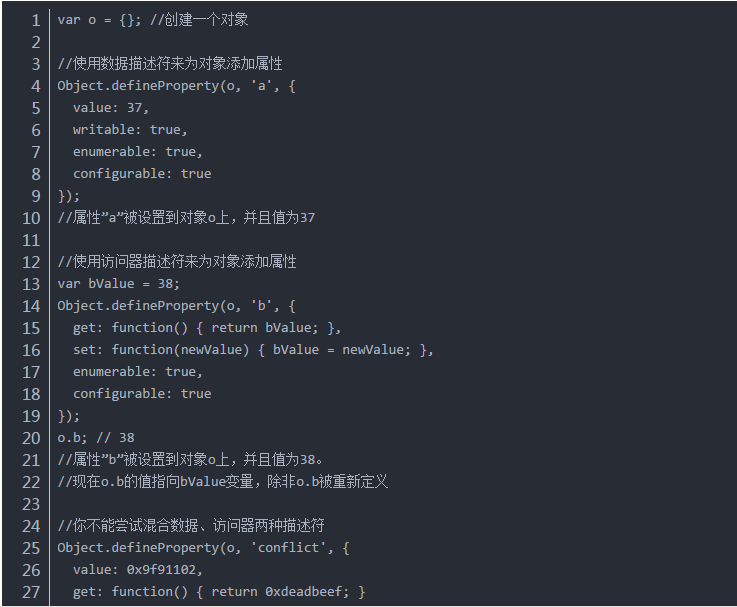737x607 pixels.
Task: Click the comment about property "a" being 37
Action: [186, 218]
